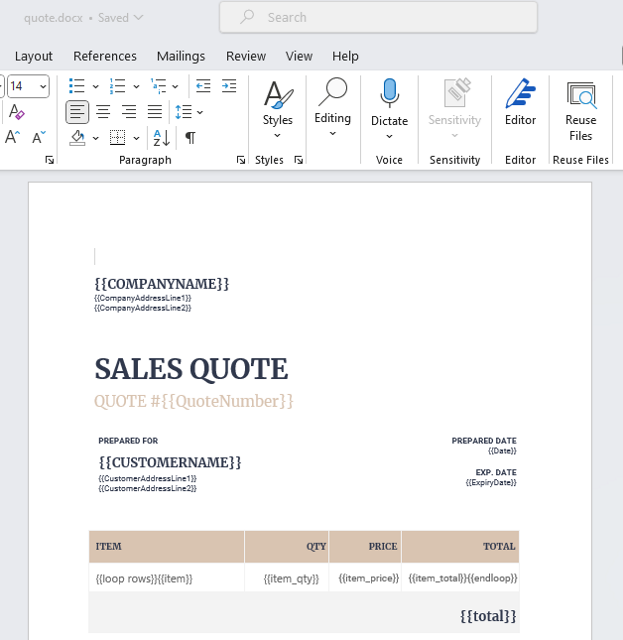Click the QUOTE #{{QuoteNumber}} line
Image resolution: width=623 pixels, height=640 pixels.
194,401
